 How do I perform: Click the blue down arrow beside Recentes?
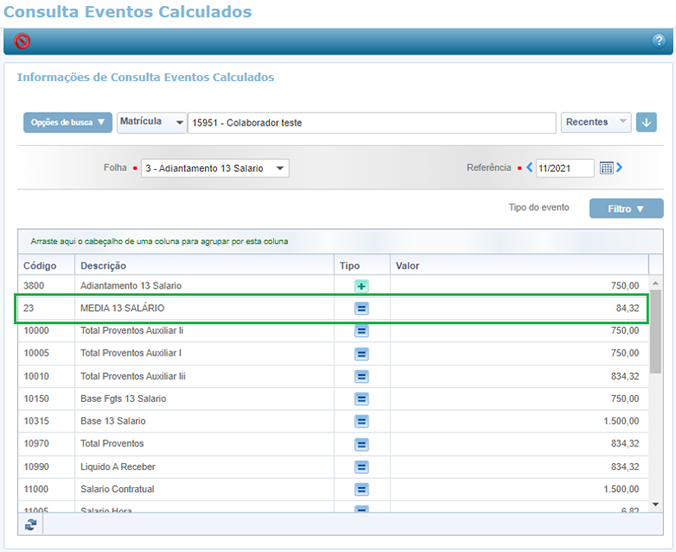(x=647, y=123)
